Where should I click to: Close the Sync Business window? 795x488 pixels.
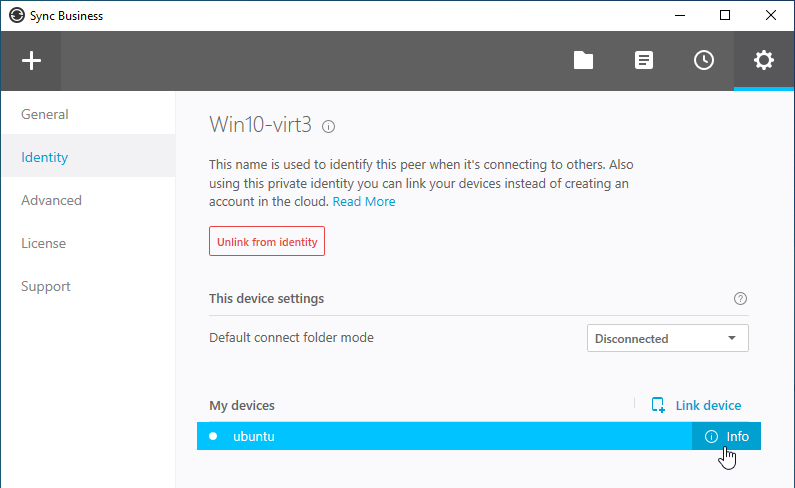771,15
